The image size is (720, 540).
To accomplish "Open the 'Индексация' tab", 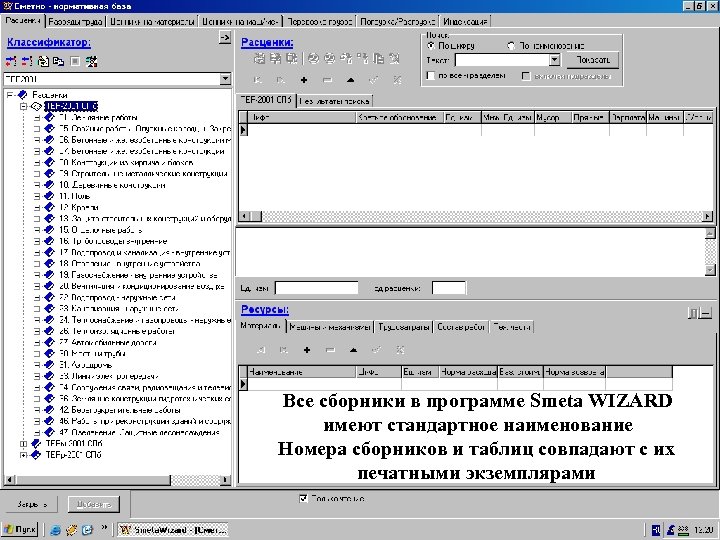I will [465, 22].
